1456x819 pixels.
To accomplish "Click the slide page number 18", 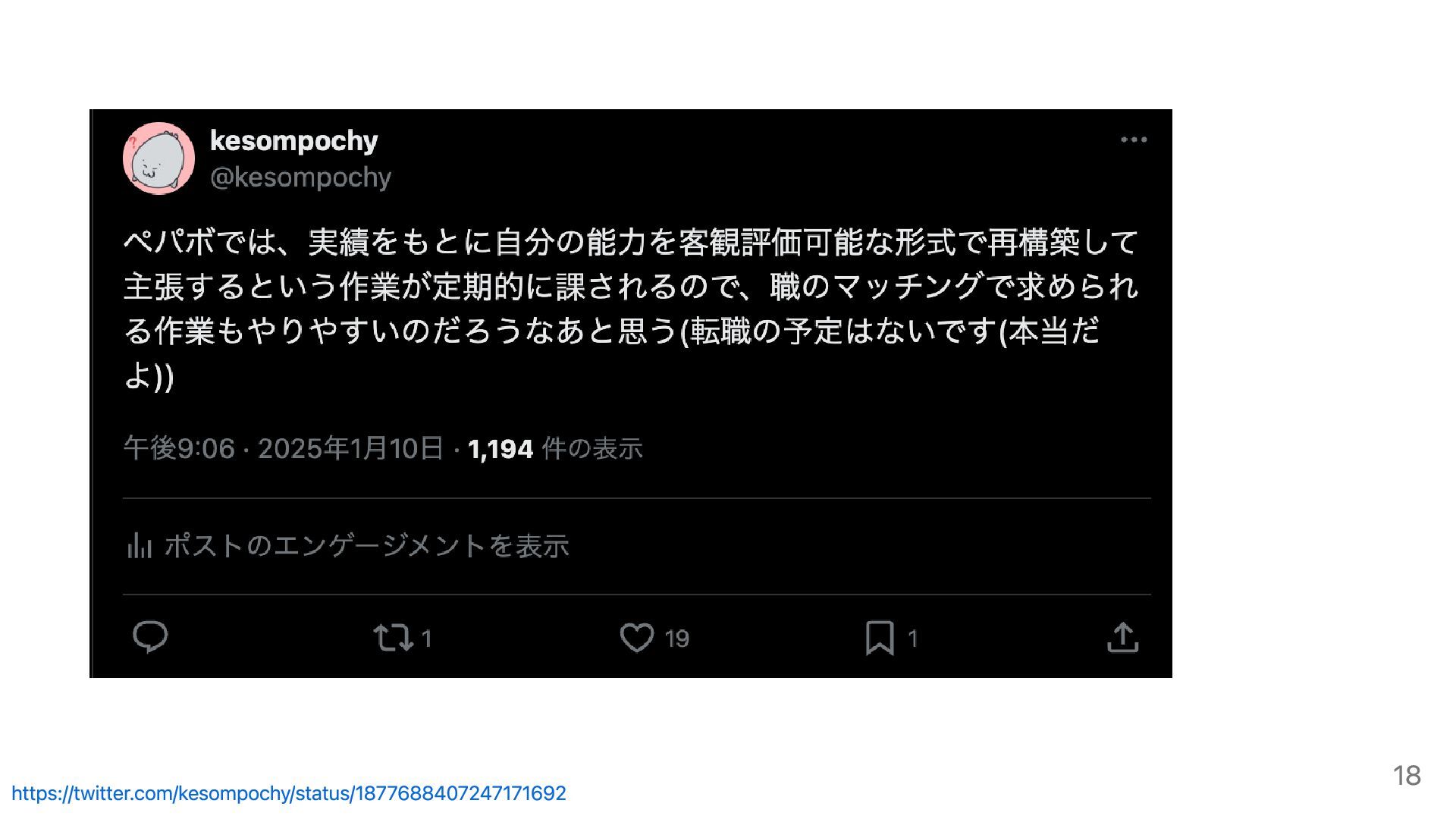I will (1407, 776).
